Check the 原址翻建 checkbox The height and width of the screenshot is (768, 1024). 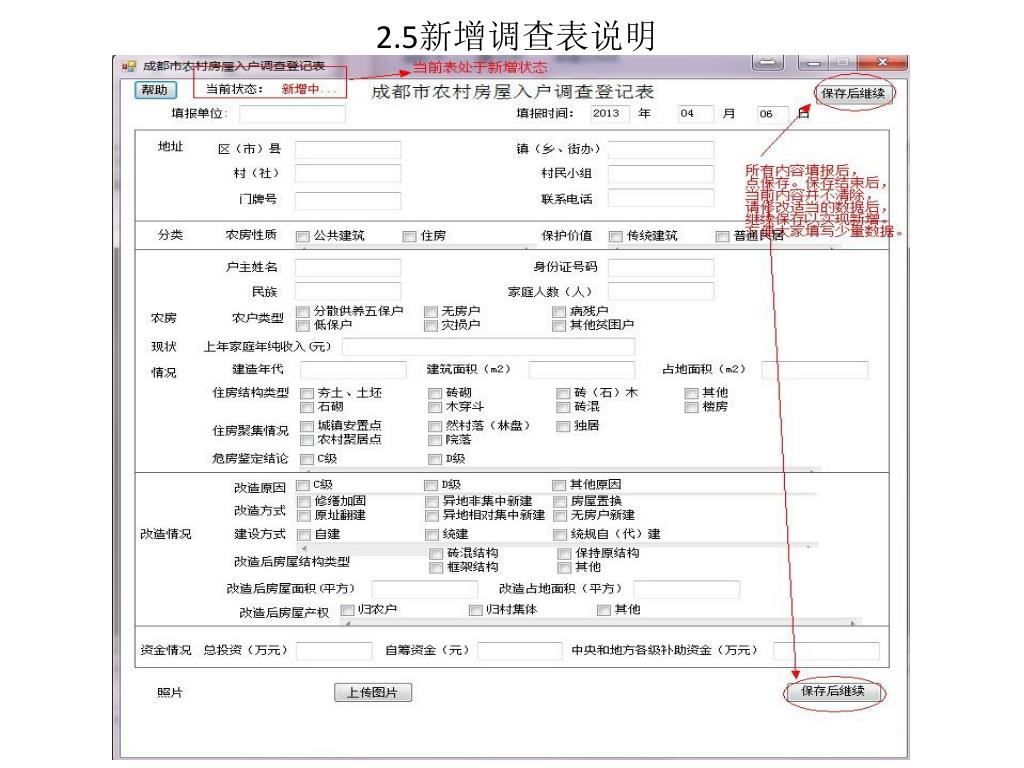[304, 516]
